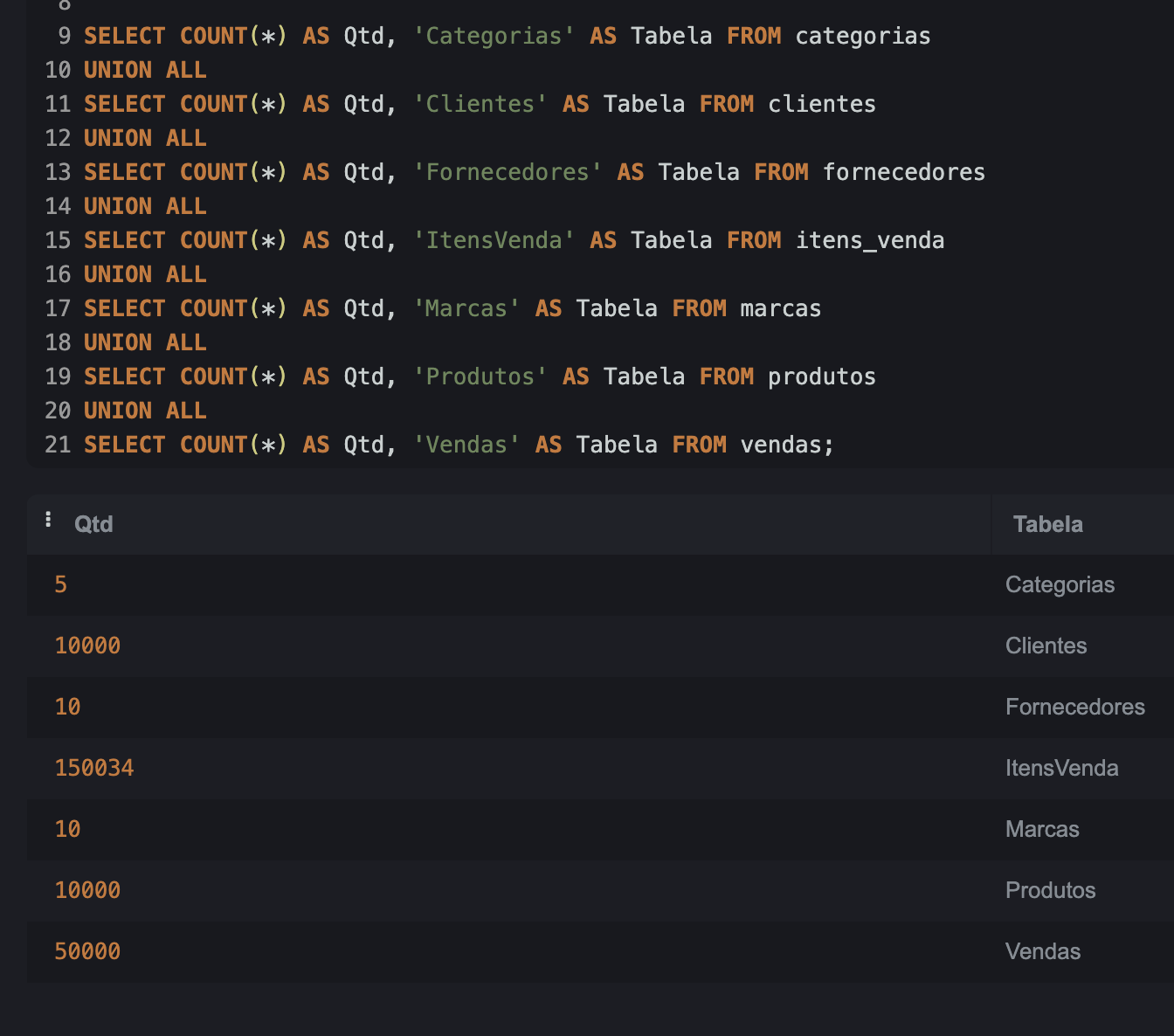Select the Qtd cell showing 150034

click(x=94, y=768)
